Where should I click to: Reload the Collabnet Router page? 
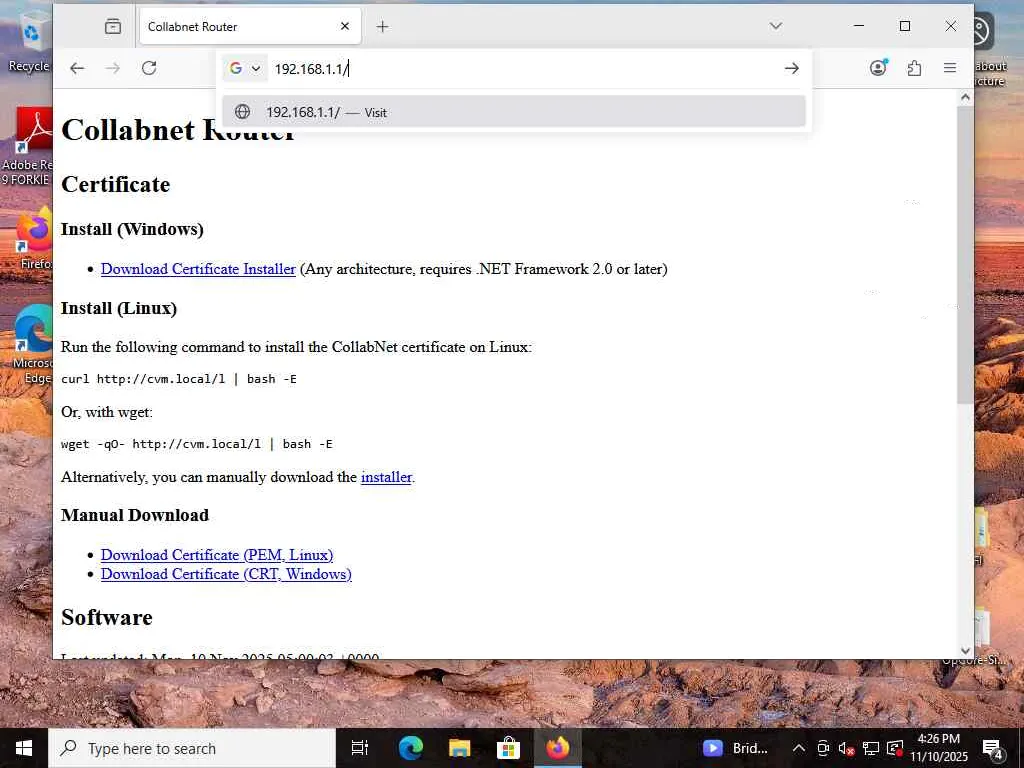point(149,68)
